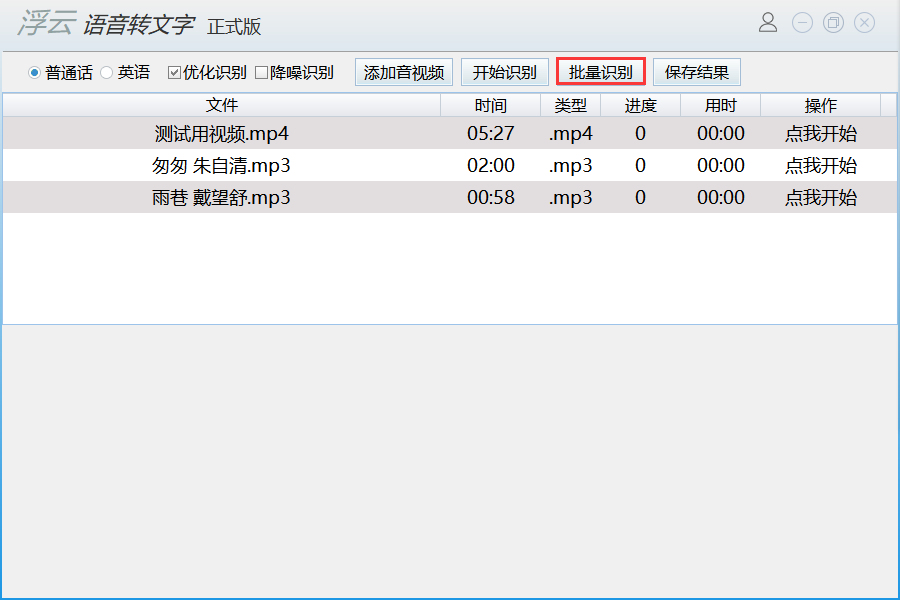Click the 文件 column header

222,105
